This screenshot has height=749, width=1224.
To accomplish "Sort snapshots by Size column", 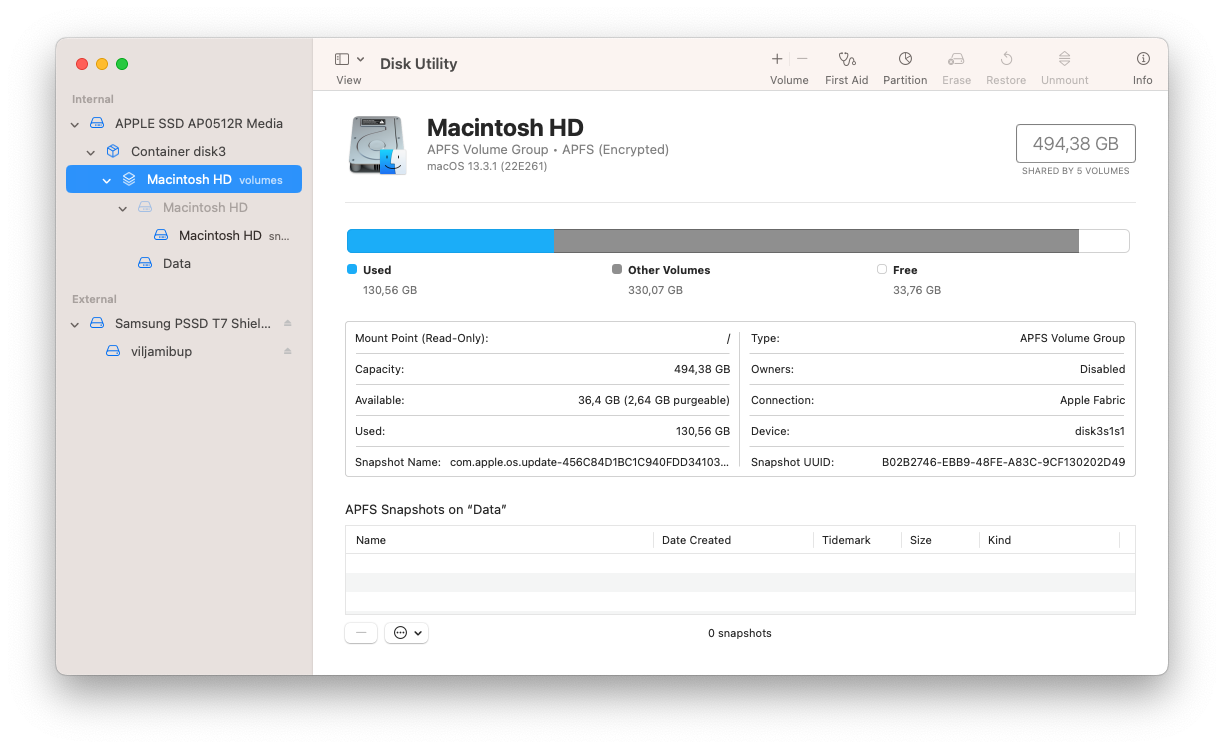I will click(940, 540).
